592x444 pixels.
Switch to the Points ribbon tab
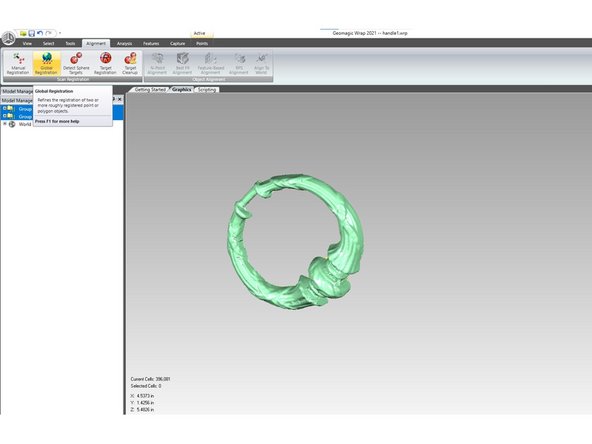click(x=202, y=43)
